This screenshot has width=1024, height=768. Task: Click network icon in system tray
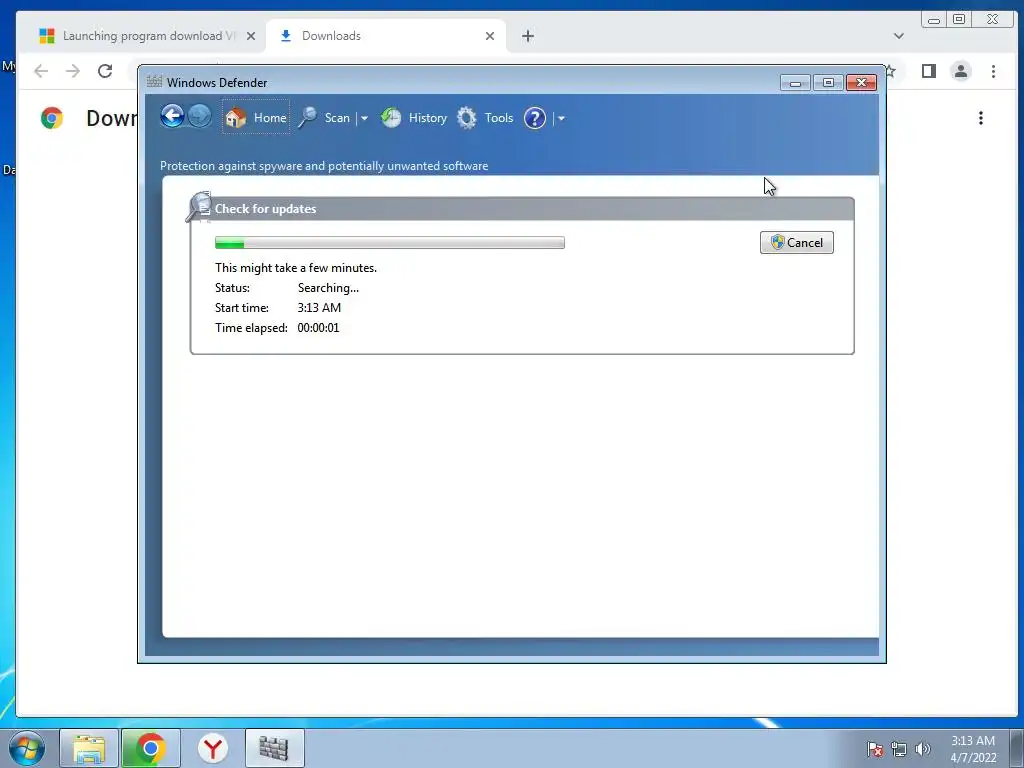(x=899, y=749)
